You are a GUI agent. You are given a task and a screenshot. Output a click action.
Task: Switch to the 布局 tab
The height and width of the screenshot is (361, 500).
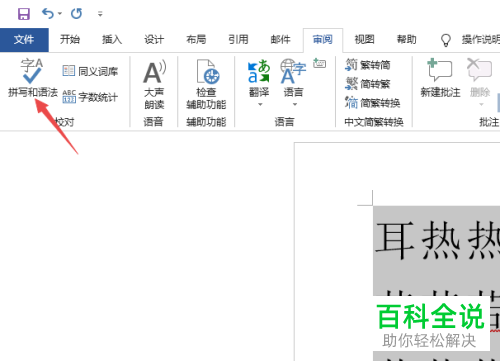pyautogui.click(x=196, y=40)
